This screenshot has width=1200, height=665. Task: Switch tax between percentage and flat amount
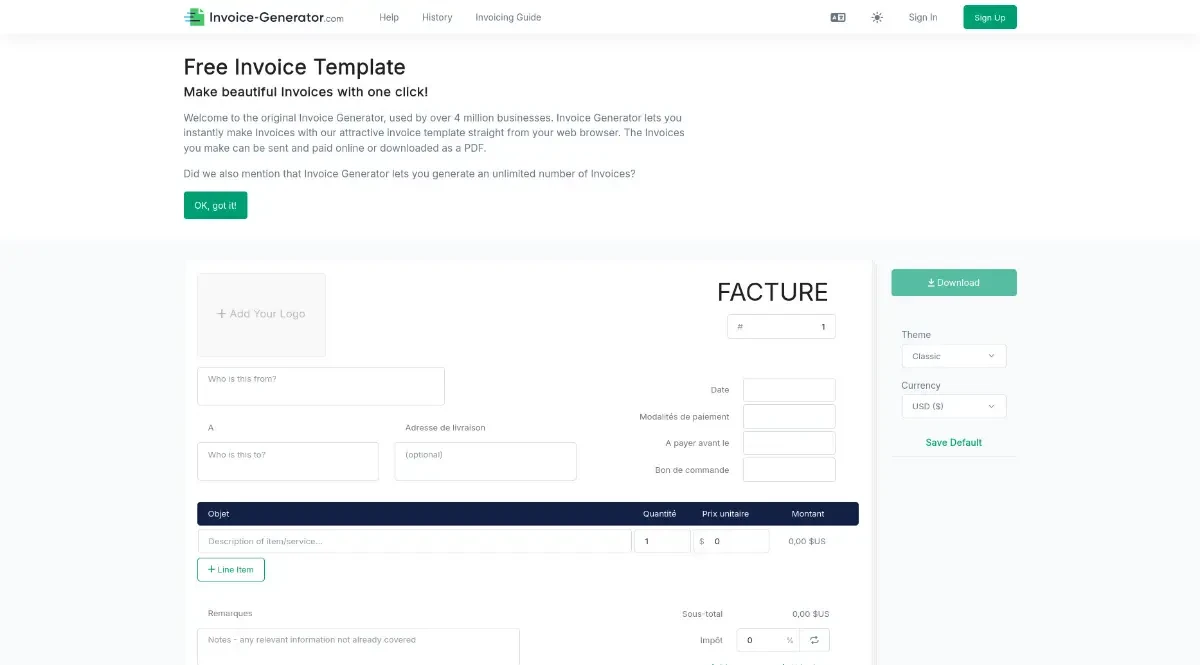click(x=814, y=639)
